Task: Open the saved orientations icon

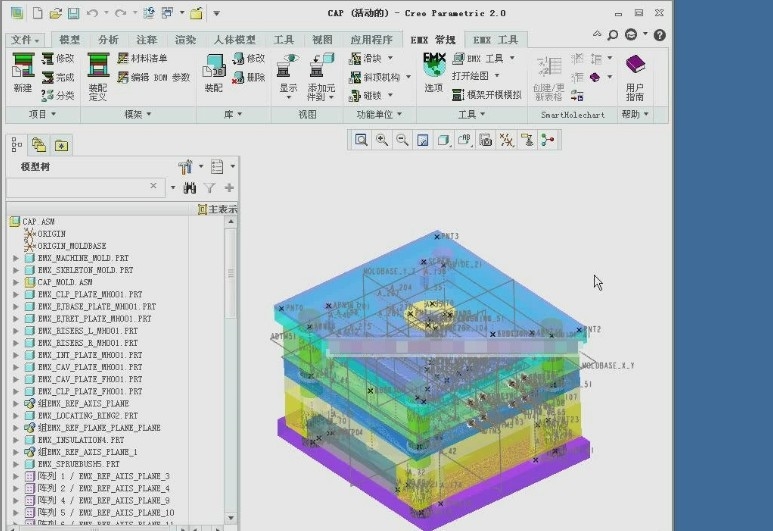Action: click(x=464, y=140)
